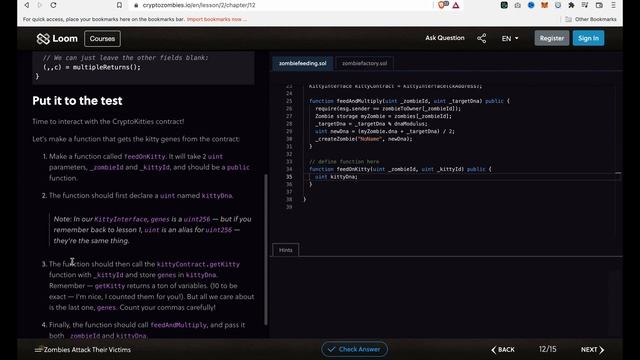
Task: Open the lesson list icon beside Zombies Attack
Action: (38, 350)
